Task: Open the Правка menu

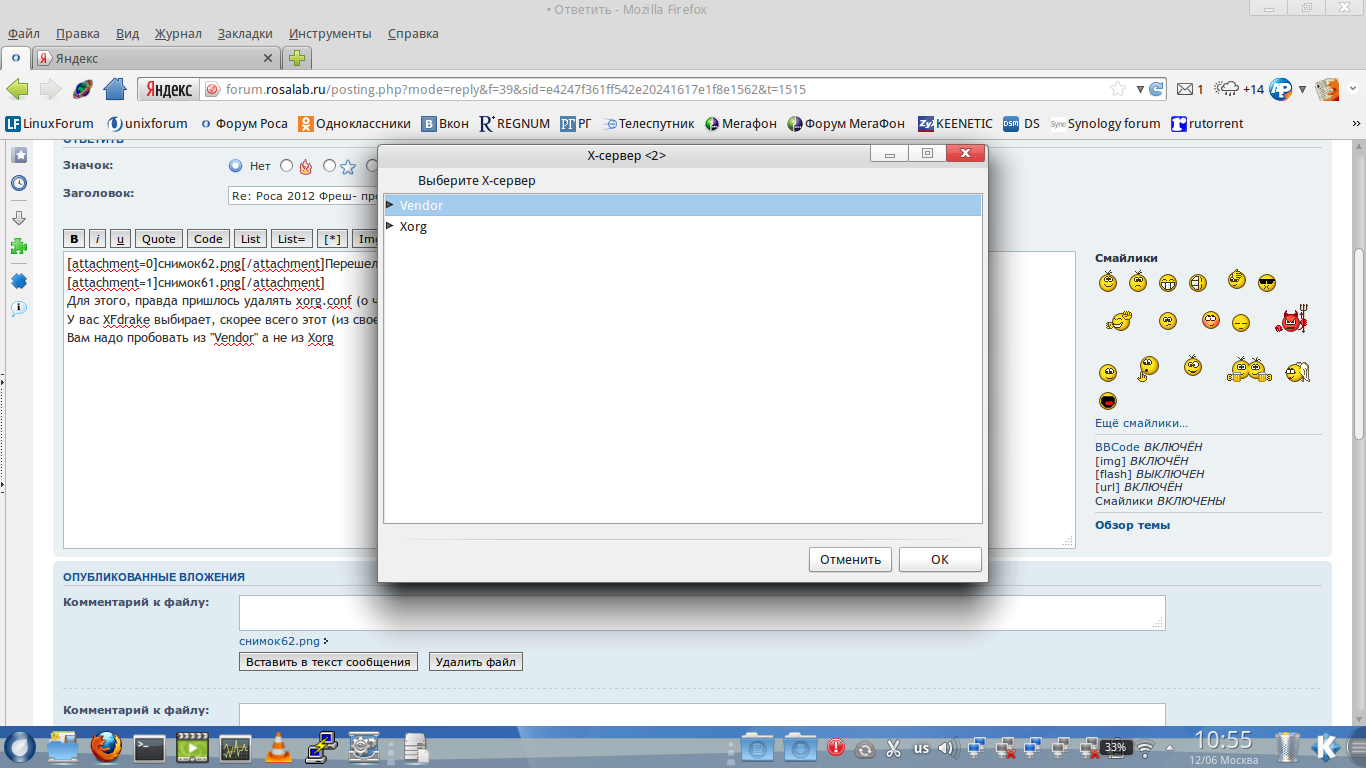Action: [x=78, y=33]
